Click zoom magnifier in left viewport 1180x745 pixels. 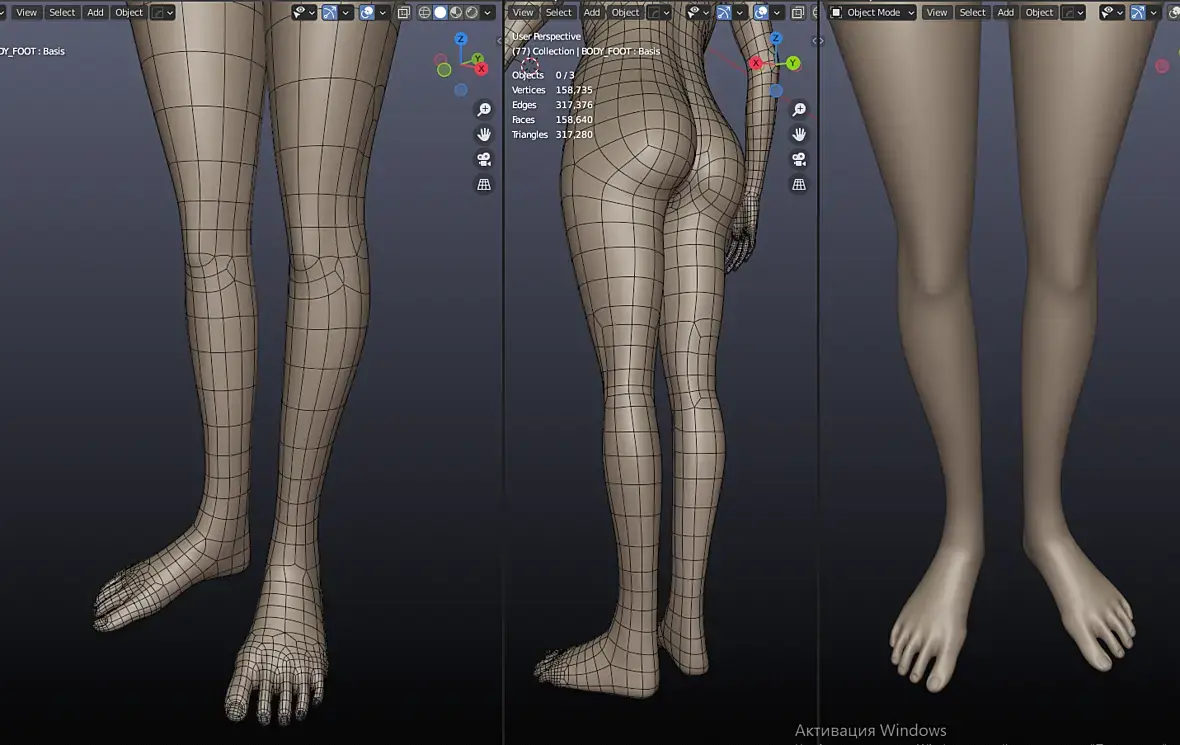coord(484,110)
